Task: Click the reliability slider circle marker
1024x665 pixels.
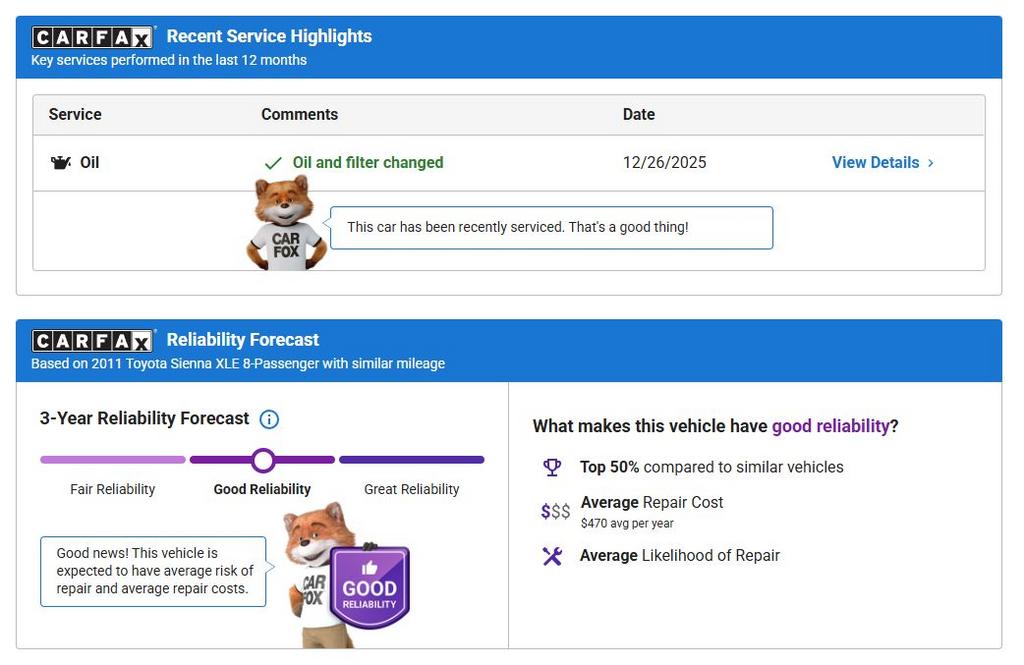Action: coord(263,460)
